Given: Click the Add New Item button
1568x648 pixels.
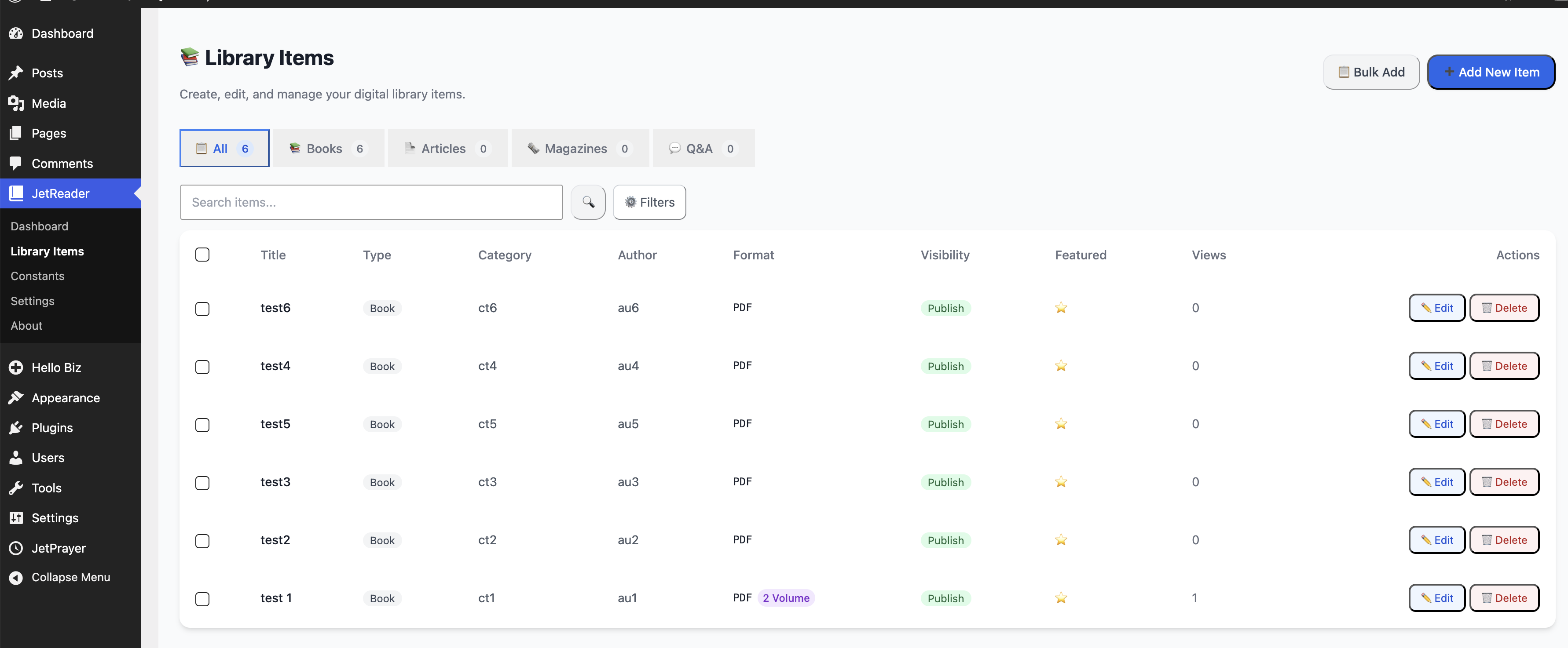Looking at the screenshot, I should (x=1491, y=72).
